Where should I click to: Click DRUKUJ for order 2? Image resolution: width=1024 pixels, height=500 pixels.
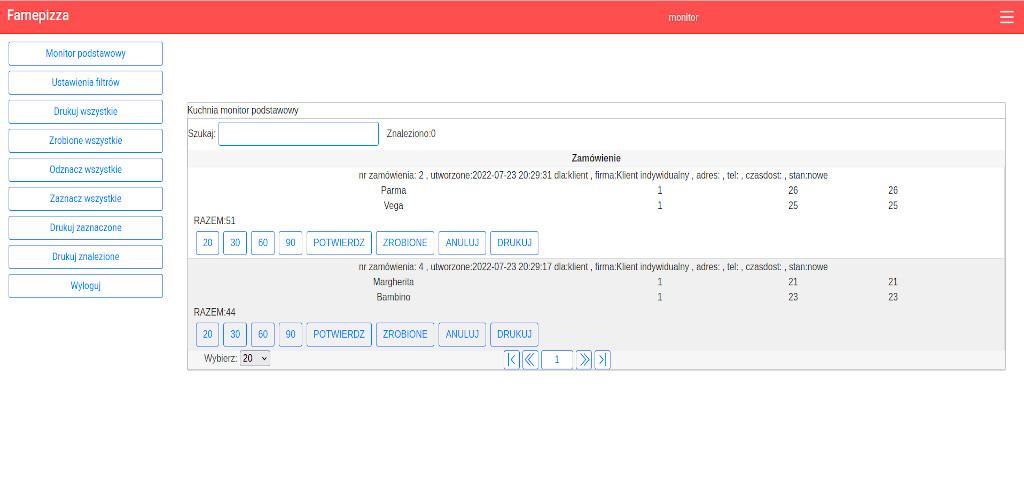point(515,243)
